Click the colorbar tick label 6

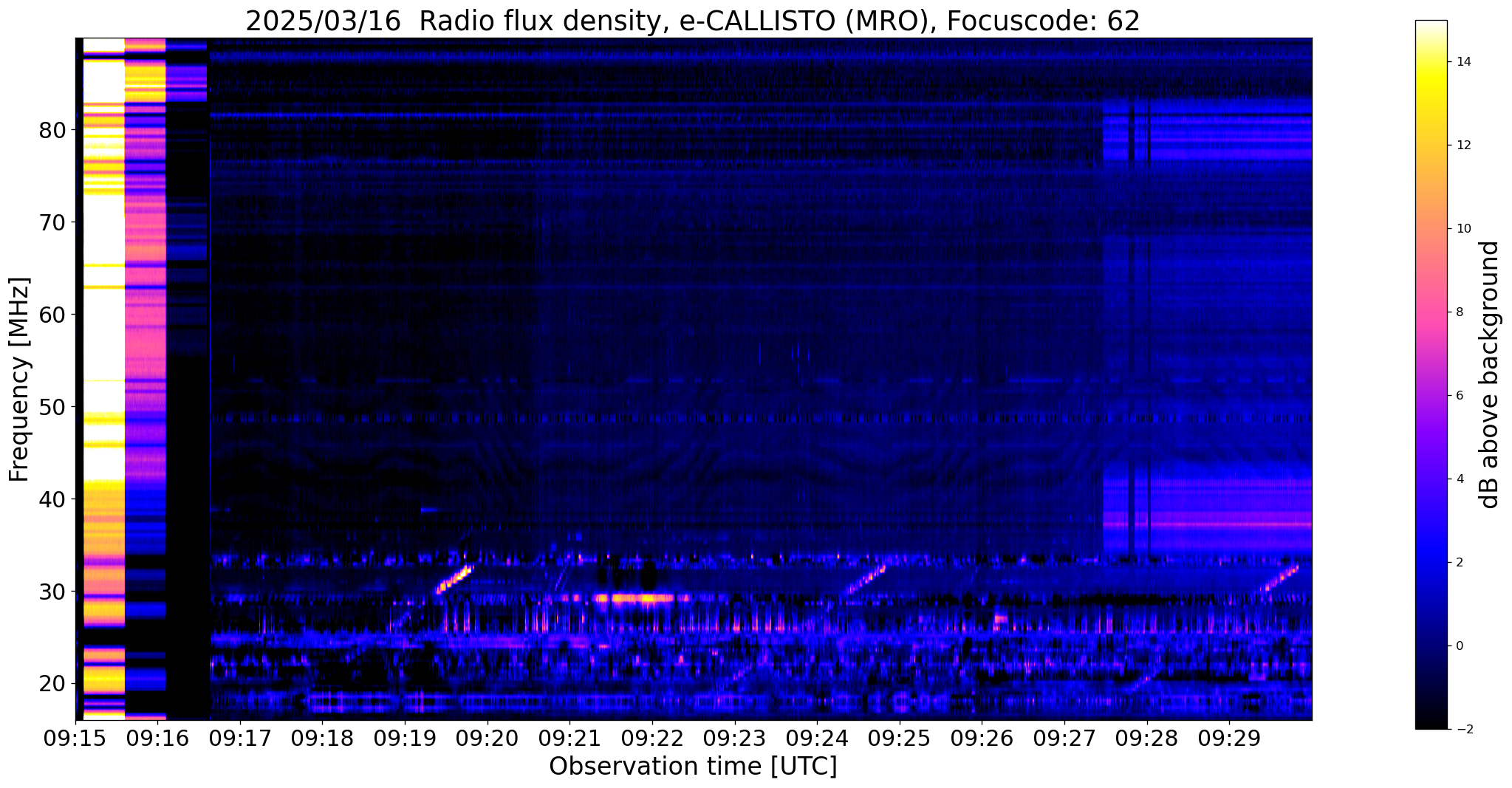coord(1459,396)
